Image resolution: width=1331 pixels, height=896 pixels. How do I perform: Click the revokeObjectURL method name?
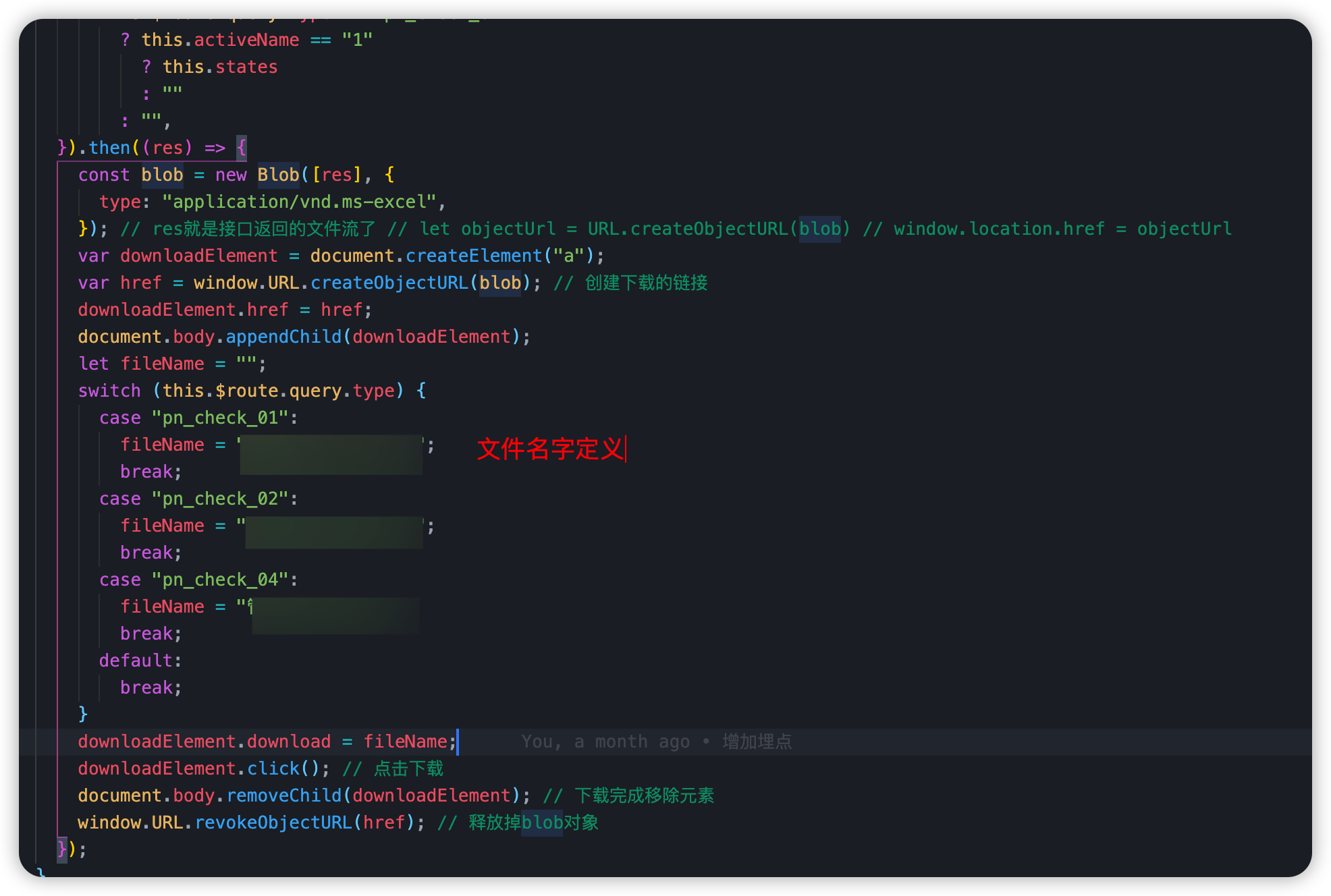tap(273, 822)
